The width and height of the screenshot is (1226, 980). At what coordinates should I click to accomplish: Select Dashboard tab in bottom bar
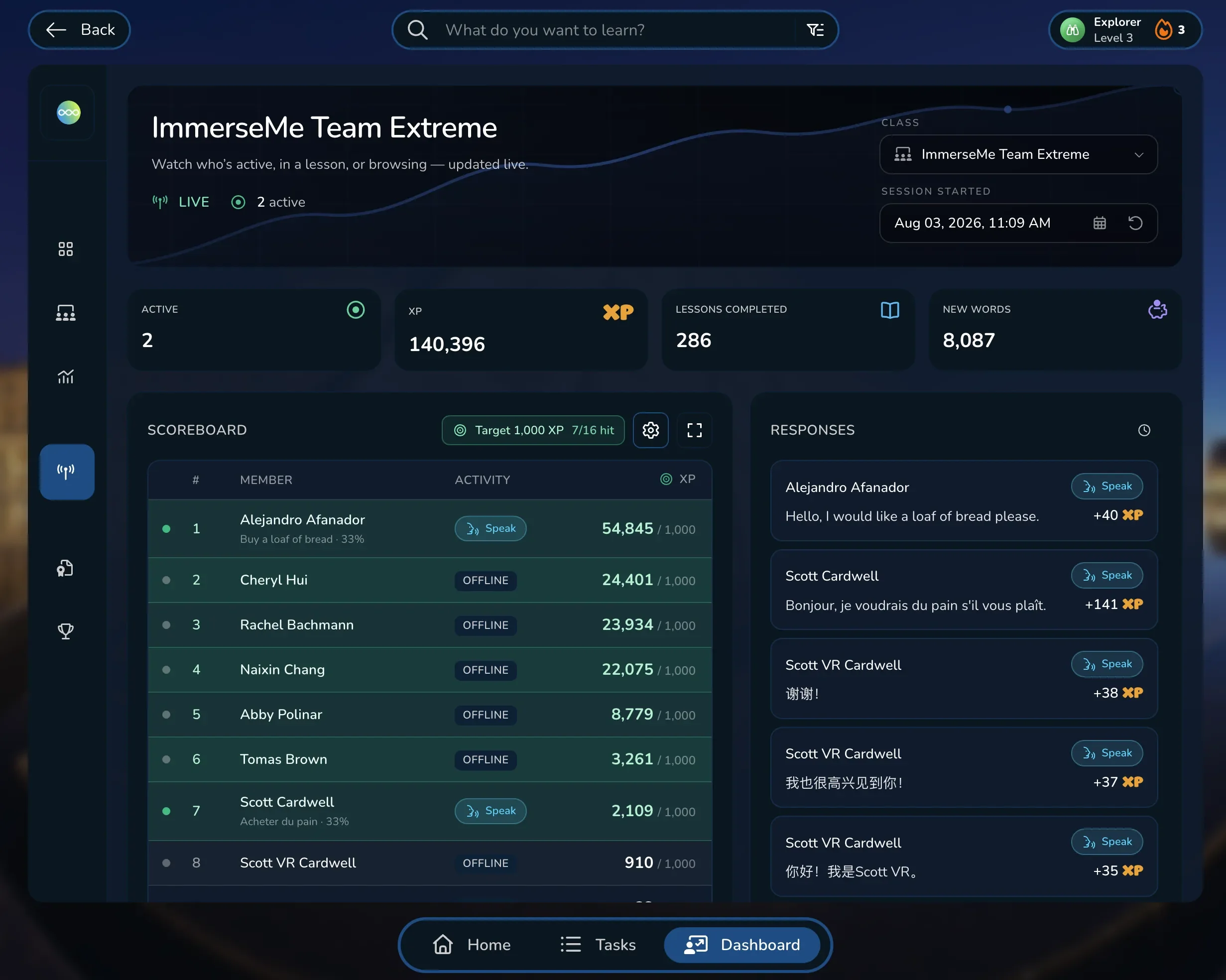coord(742,945)
